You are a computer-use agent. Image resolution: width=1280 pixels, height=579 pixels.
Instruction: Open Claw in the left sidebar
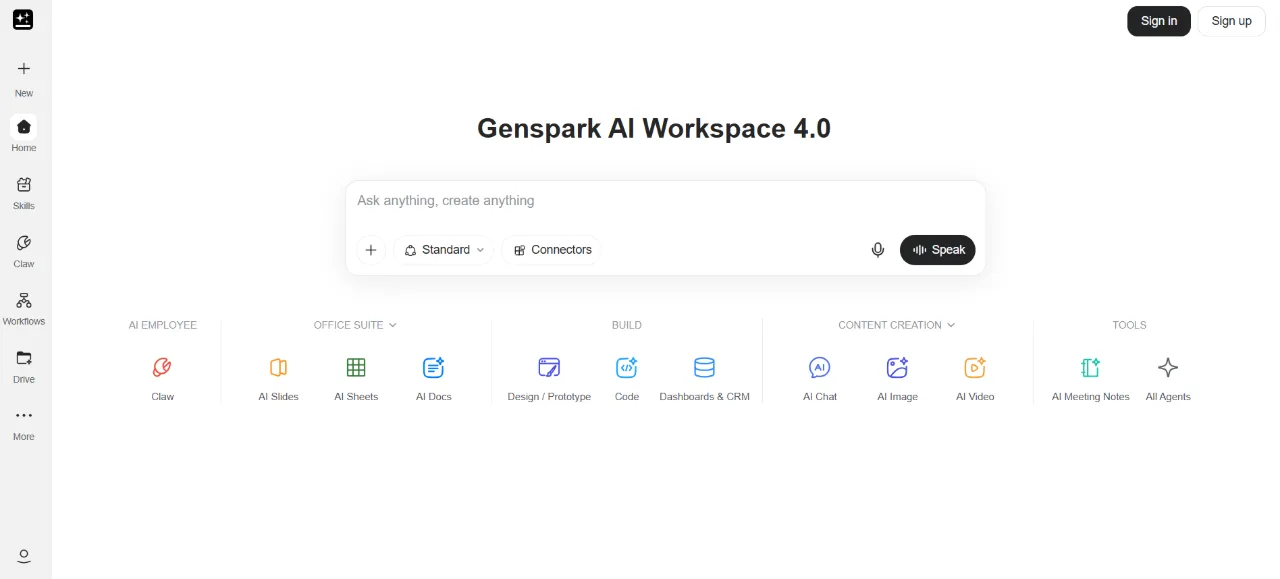(x=24, y=250)
